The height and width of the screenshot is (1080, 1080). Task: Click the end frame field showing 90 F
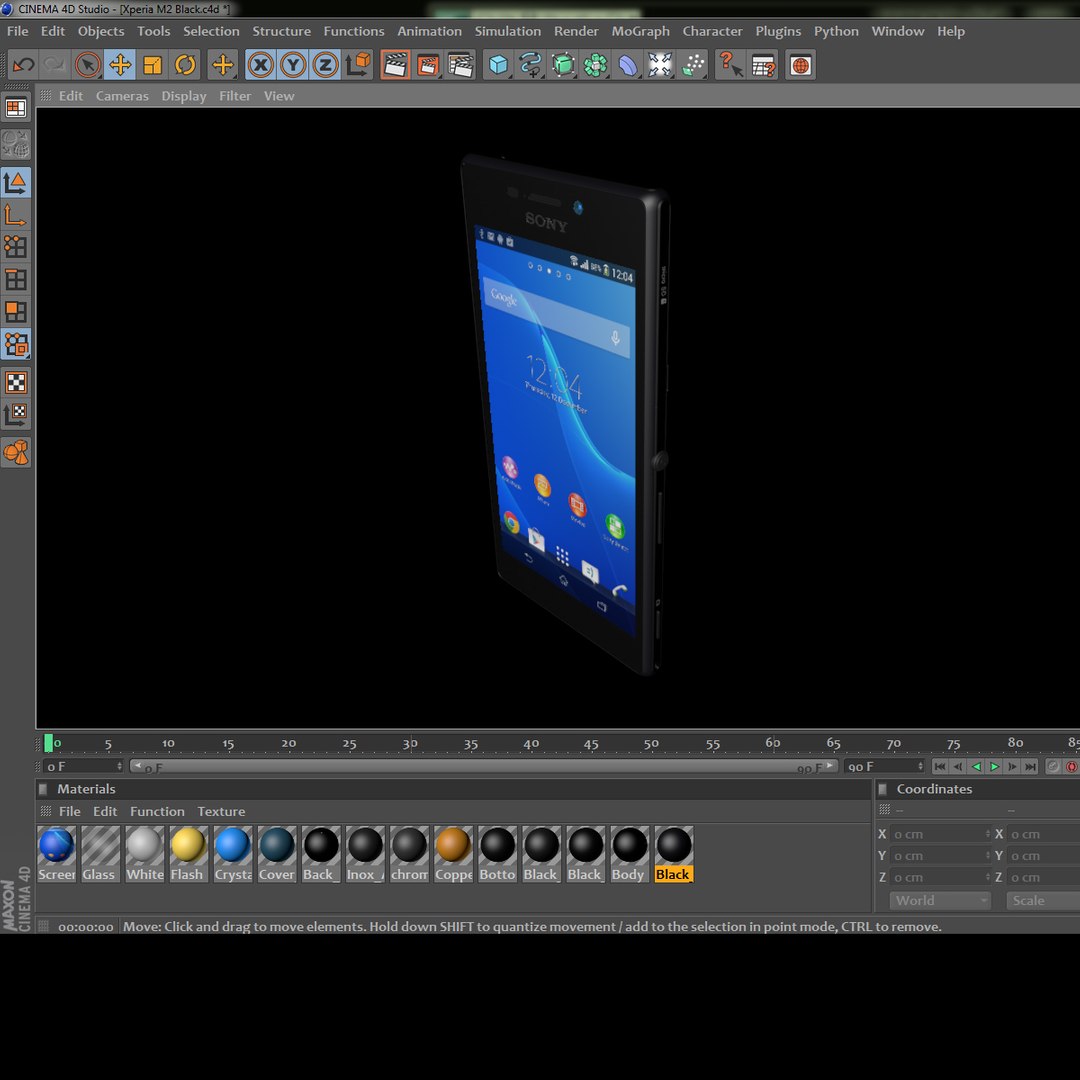[x=884, y=767]
